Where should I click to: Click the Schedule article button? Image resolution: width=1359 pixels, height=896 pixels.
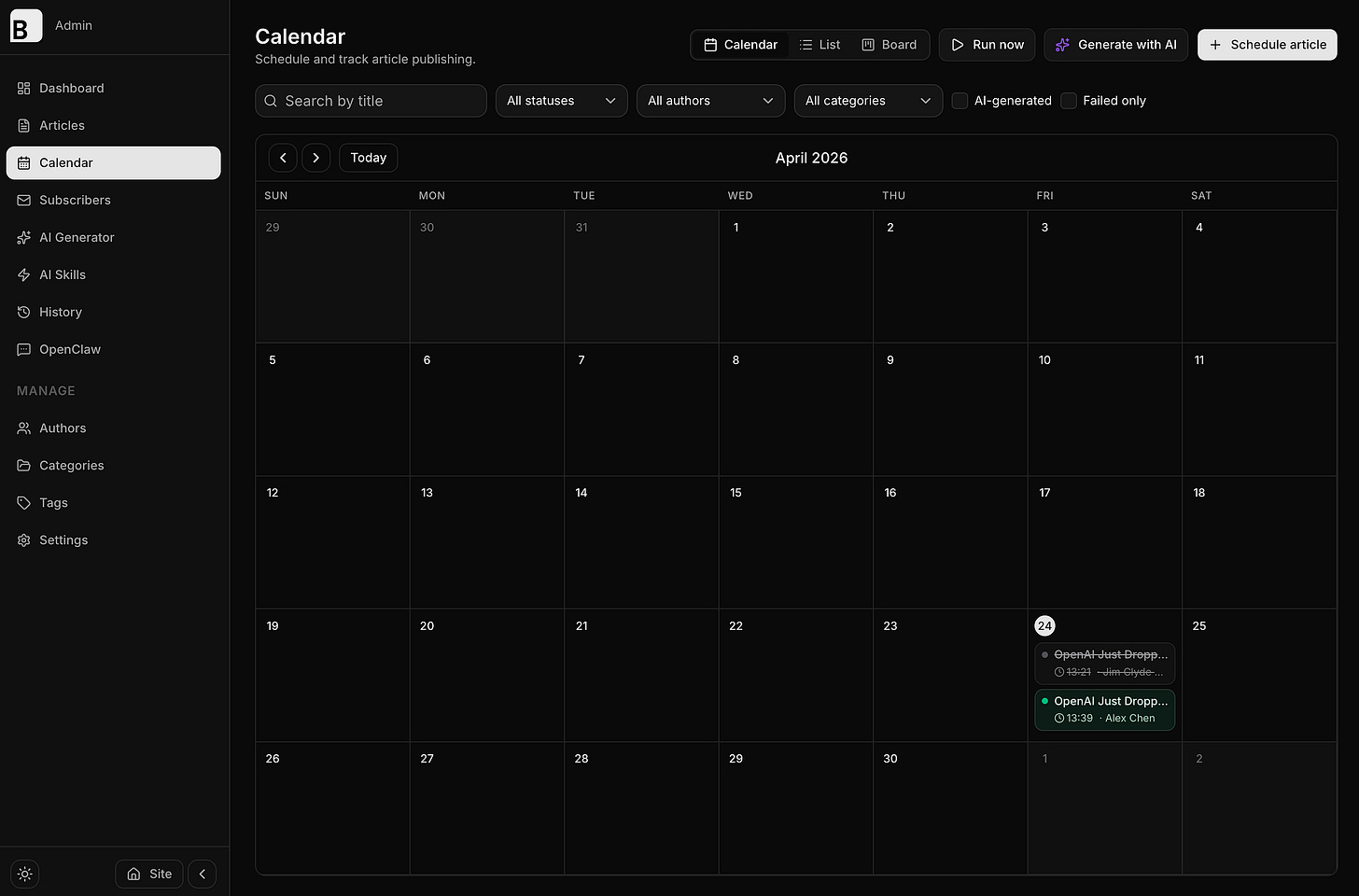click(1267, 44)
